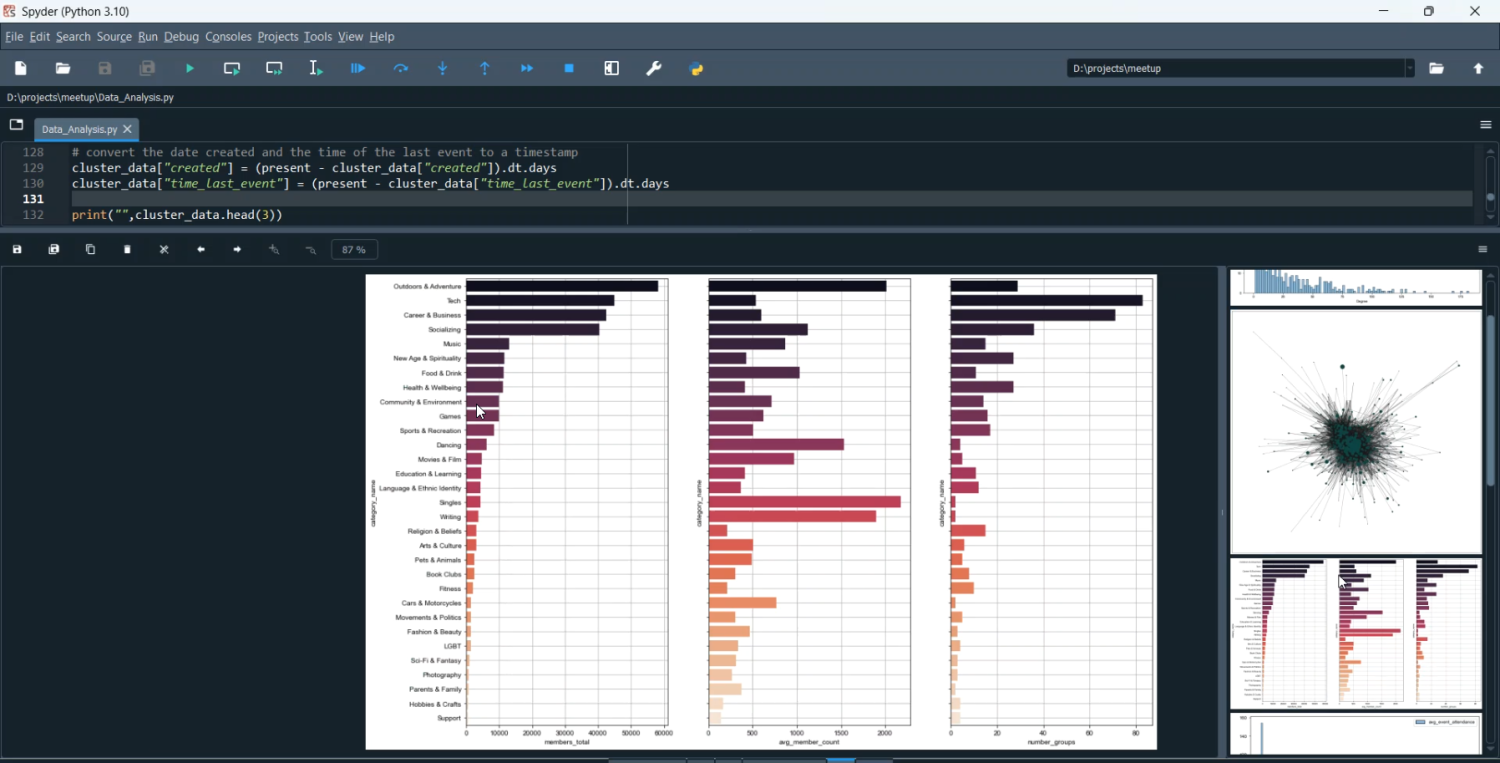The width and height of the screenshot is (1500, 763).
Task: Run the current cell
Action: 232,69
